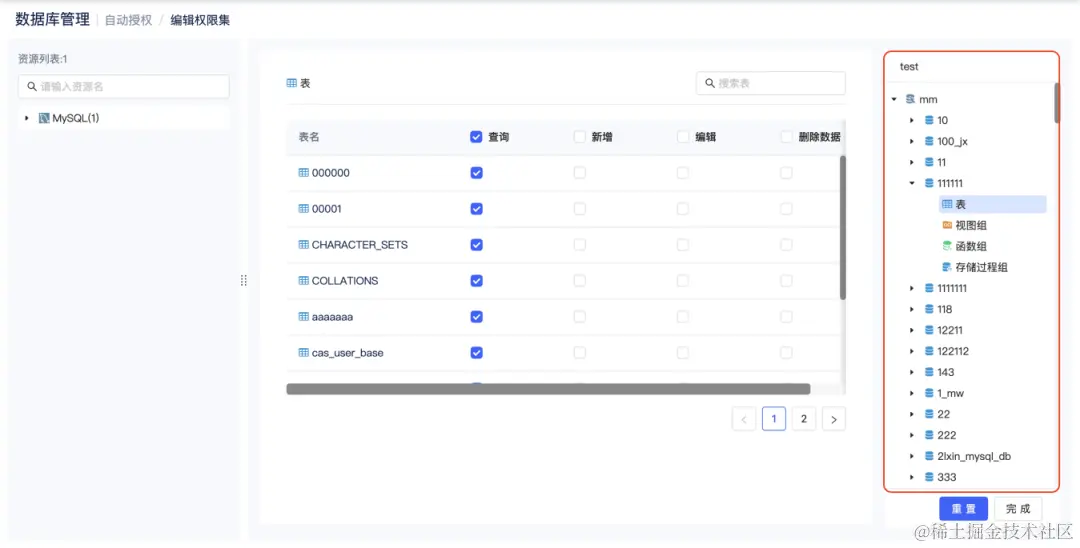Click the table icon beside cas_user_base

[x=304, y=352]
